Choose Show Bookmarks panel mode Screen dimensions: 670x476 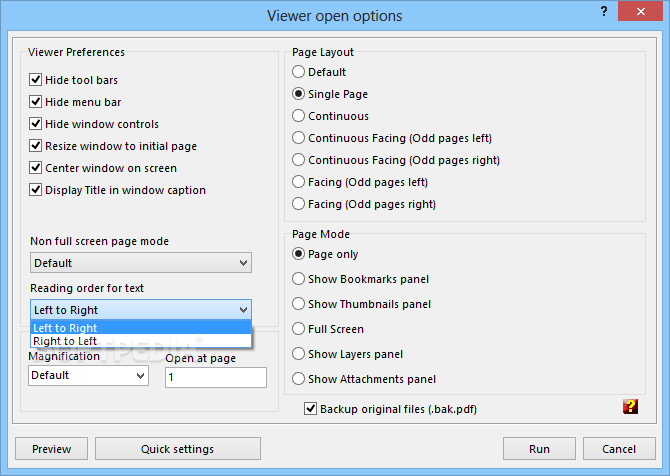tap(298, 279)
